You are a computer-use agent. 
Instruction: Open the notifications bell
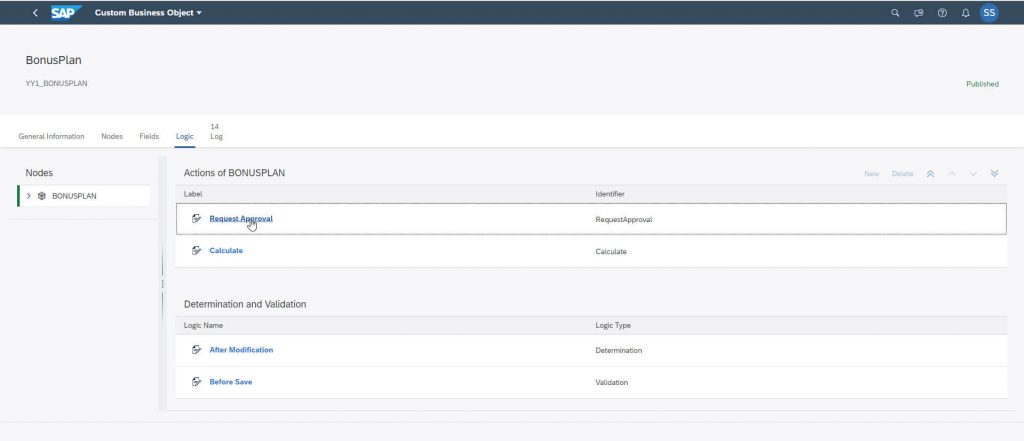[x=966, y=12]
